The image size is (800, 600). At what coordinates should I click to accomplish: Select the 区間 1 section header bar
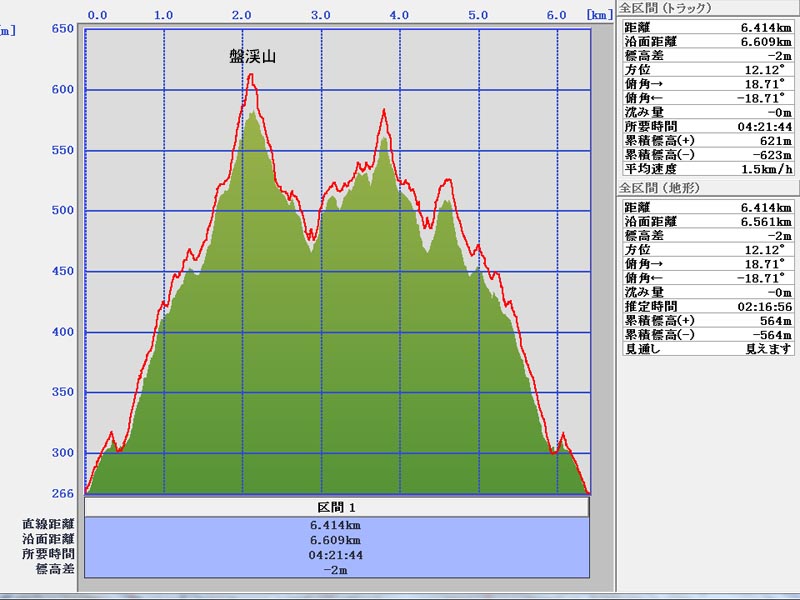point(336,507)
